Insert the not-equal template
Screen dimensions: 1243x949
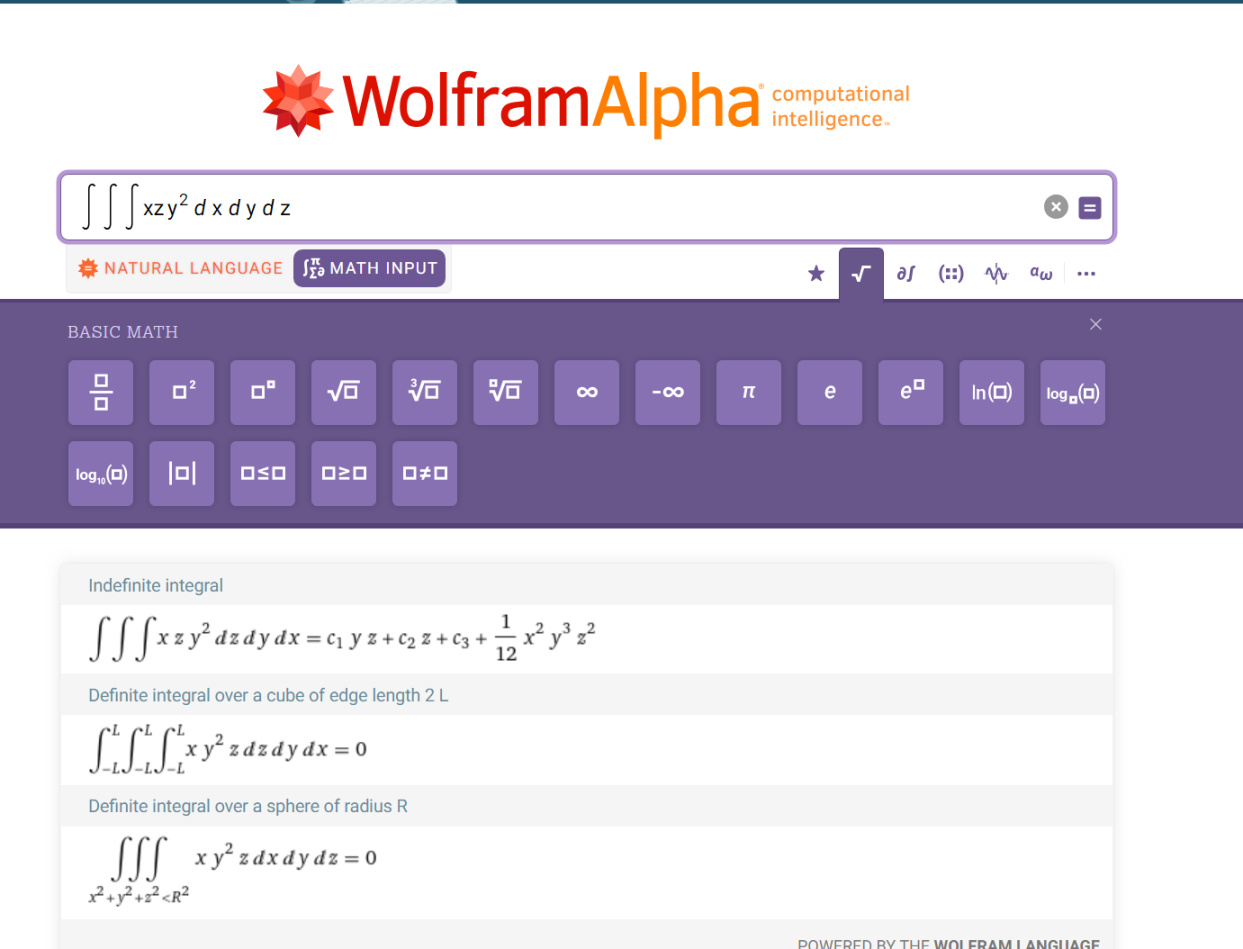point(425,474)
